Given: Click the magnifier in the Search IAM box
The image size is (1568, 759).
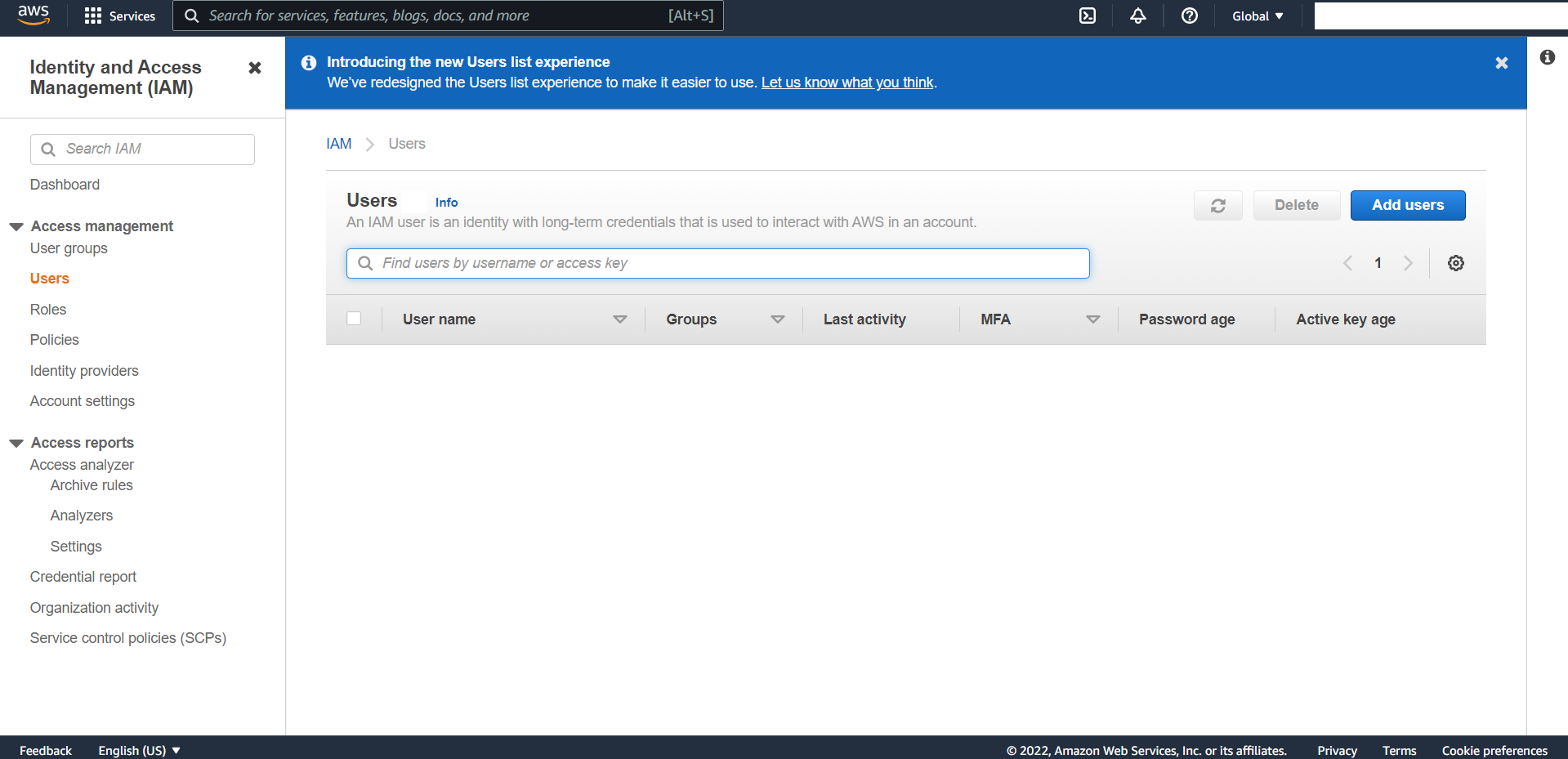Looking at the screenshot, I should click(x=48, y=149).
